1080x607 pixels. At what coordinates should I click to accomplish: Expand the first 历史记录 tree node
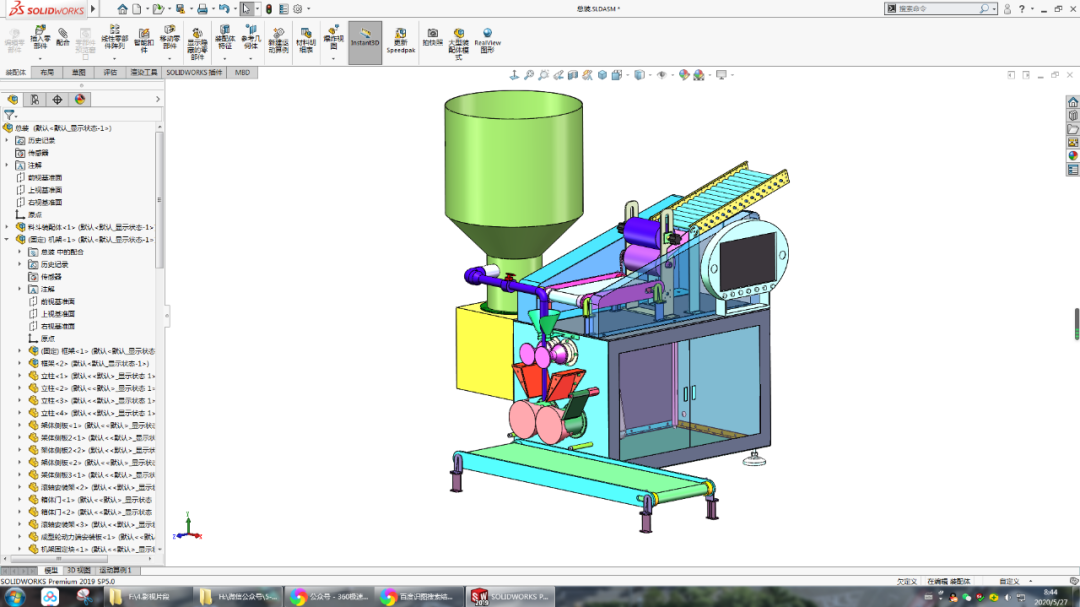point(8,141)
